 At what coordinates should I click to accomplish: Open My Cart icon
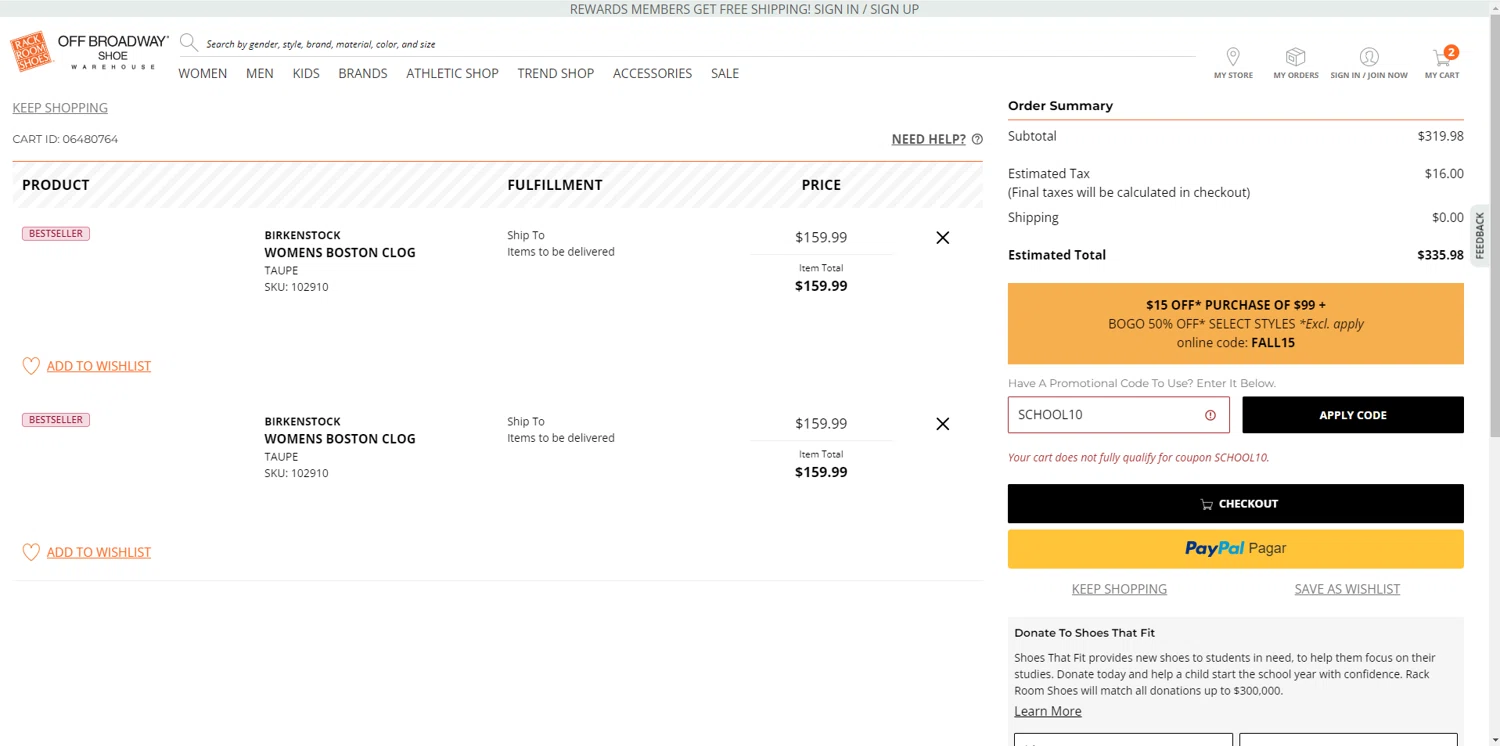tap(1443, 56)
